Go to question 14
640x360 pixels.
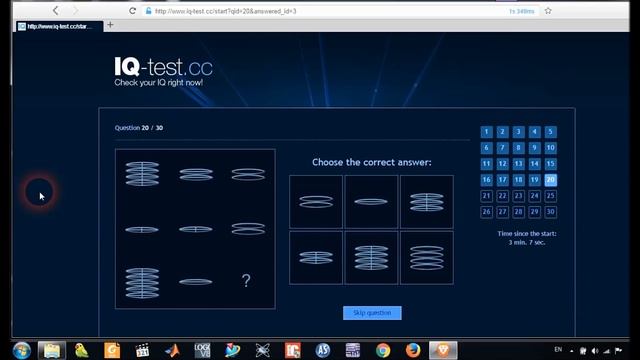click(x=534, y=164)
